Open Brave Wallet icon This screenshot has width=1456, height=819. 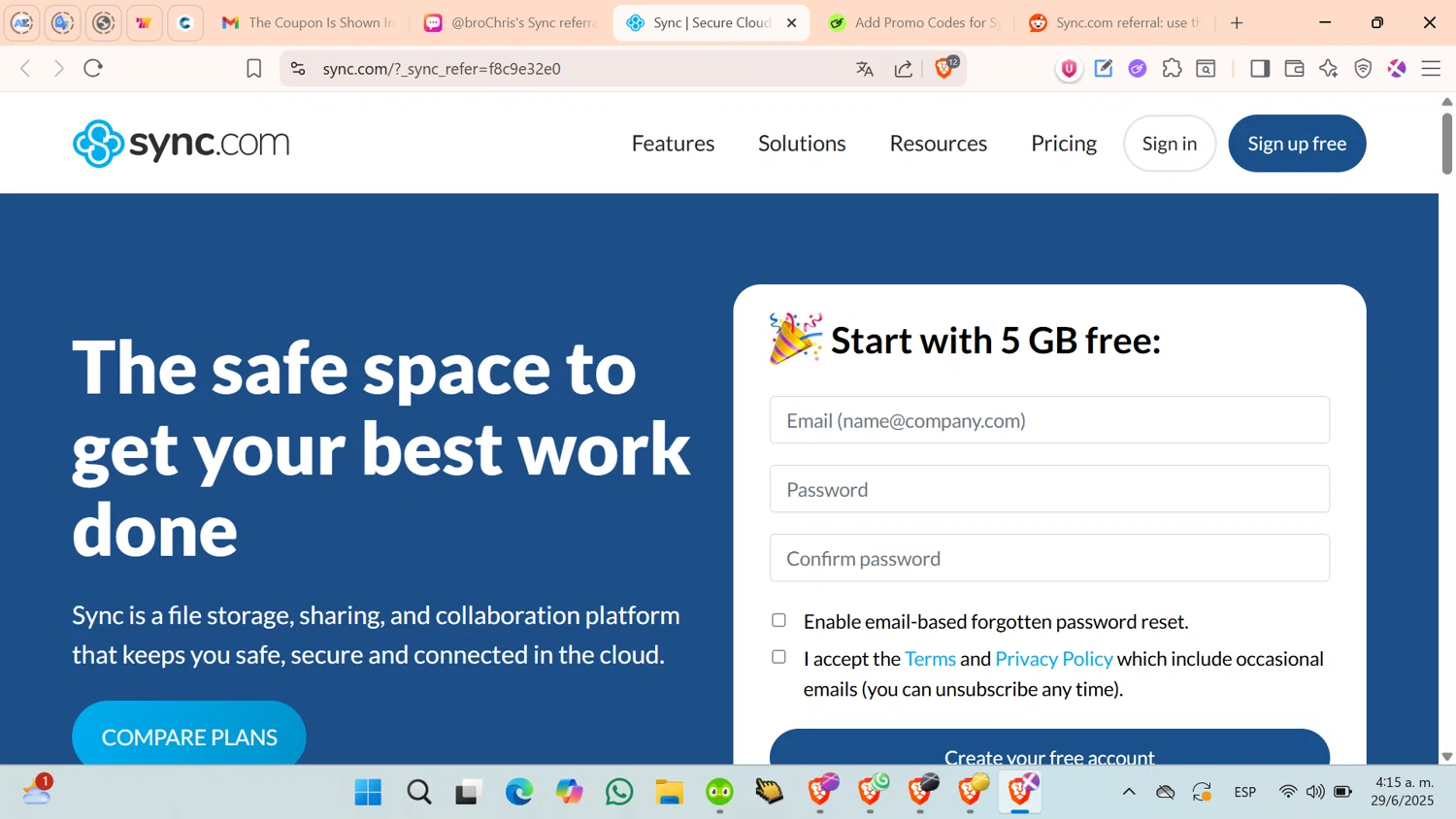pos(1294,68)
